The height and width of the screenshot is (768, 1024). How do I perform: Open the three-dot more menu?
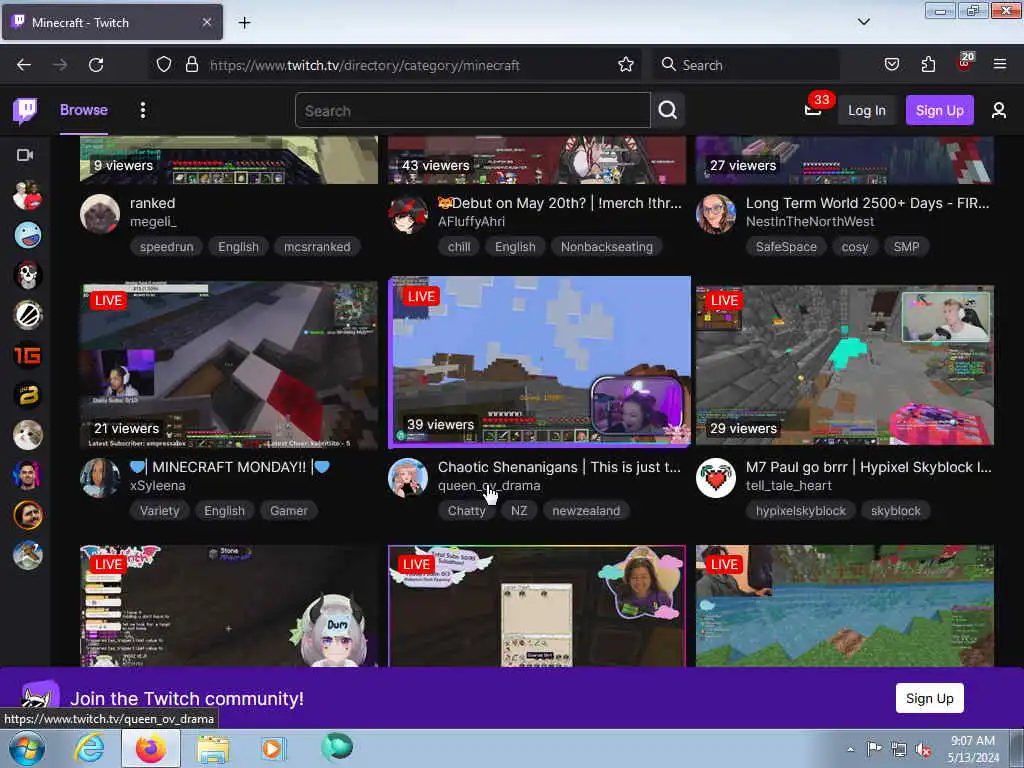click(143, 110)
